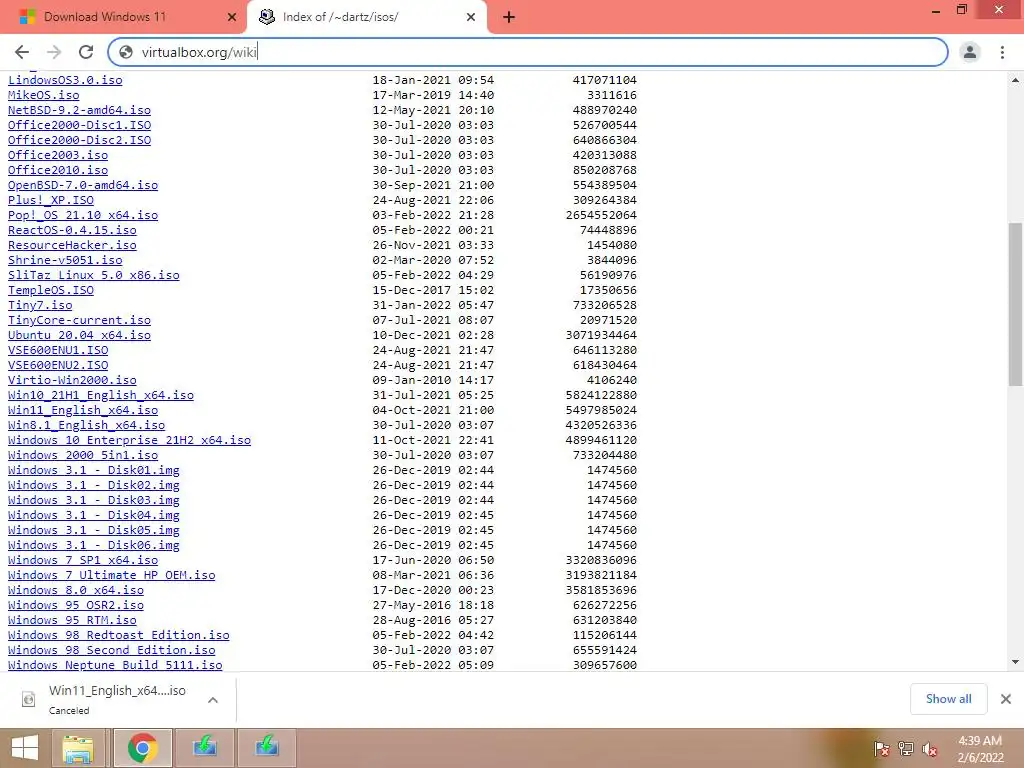Download Office2000-Disc1.ISO

coord(79,125)
